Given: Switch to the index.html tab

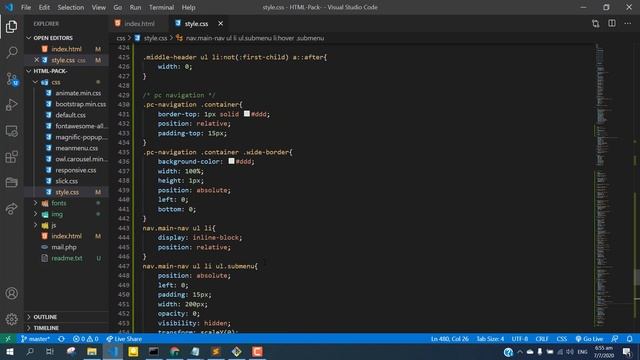Looking at the screenshot, I should click(139, 24).
